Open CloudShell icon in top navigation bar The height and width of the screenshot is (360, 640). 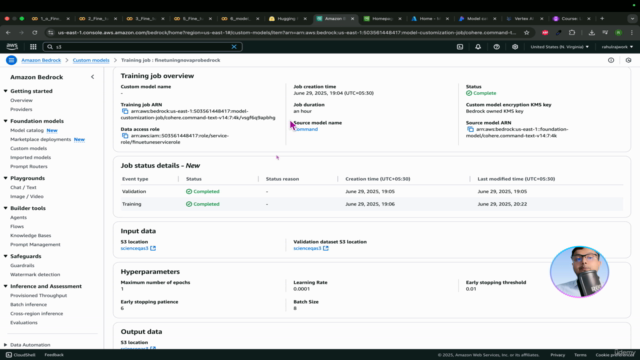460,47
